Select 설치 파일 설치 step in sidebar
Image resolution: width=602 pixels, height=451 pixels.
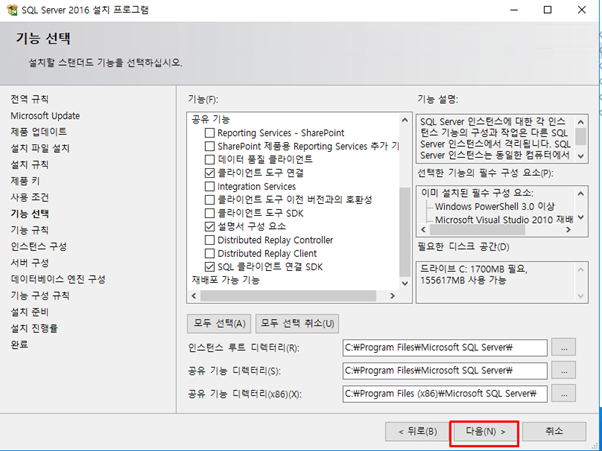[x=40, y=148]
